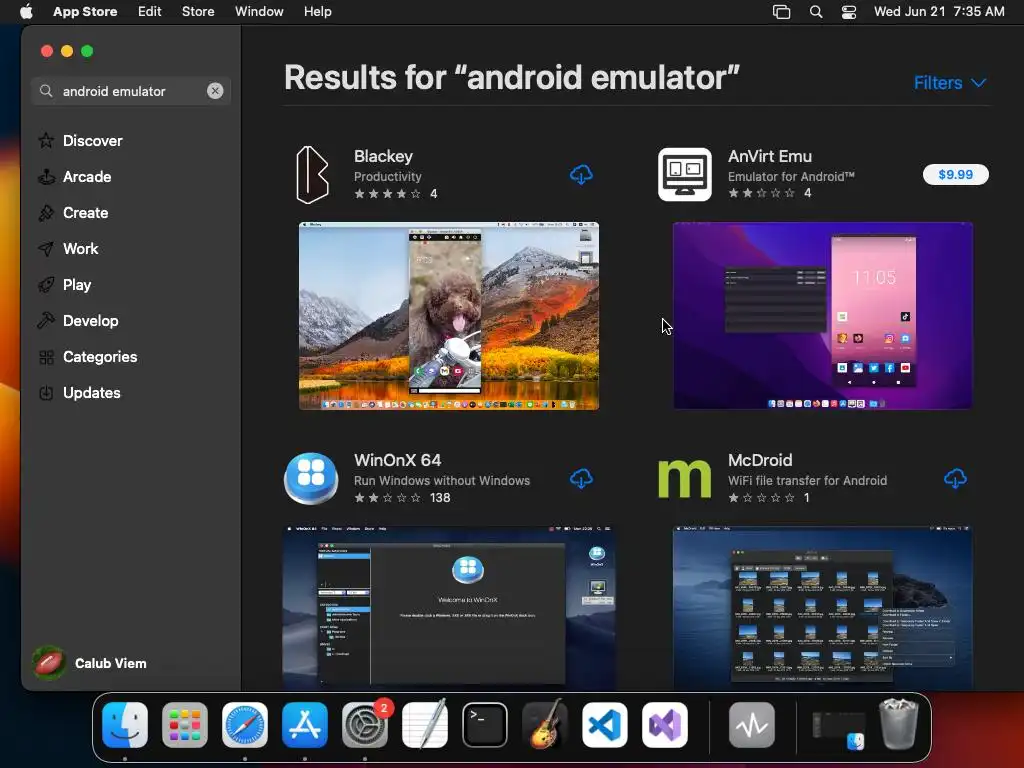Open Launchpad from the Dock
The width and height of the screenshot is (1024, 768).
point(185,725)
